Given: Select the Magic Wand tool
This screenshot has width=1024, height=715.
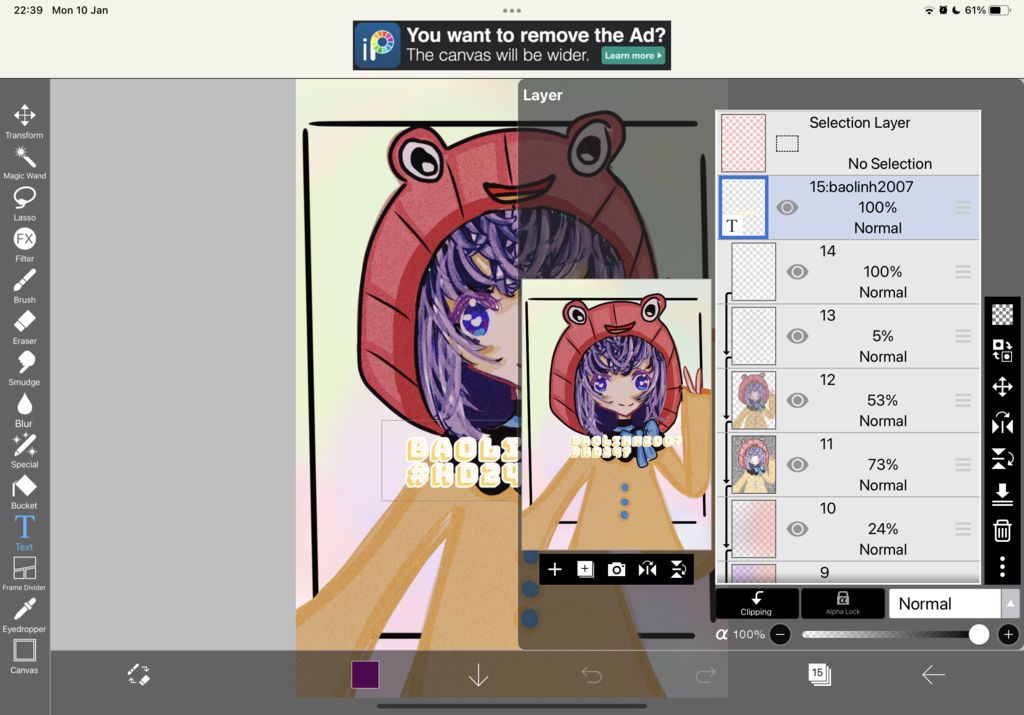Looking at the screenshot, I should (24, 163).
